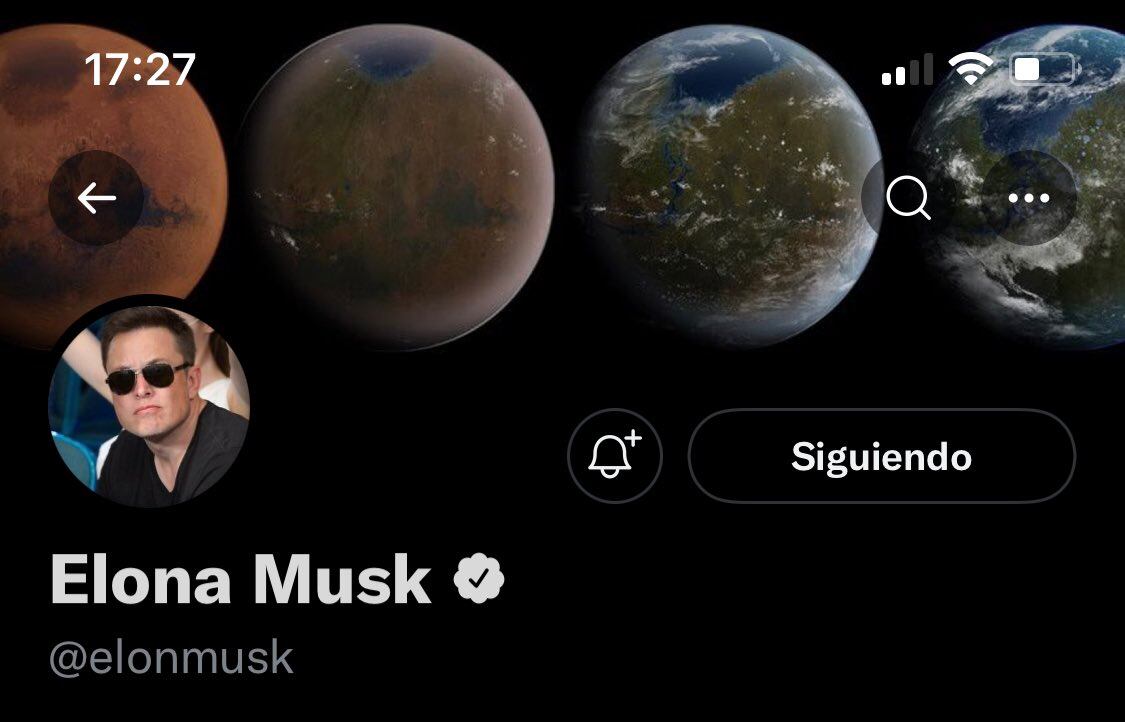Enable notifications with the bell plus icon

(x=615, y=456)
